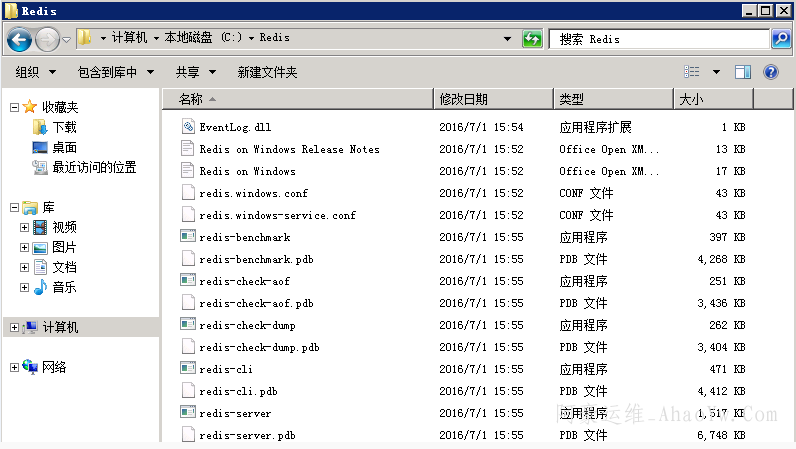Open the 包含到库中 menu
This screenshot has height=449, width=796.
pos(116,72)
